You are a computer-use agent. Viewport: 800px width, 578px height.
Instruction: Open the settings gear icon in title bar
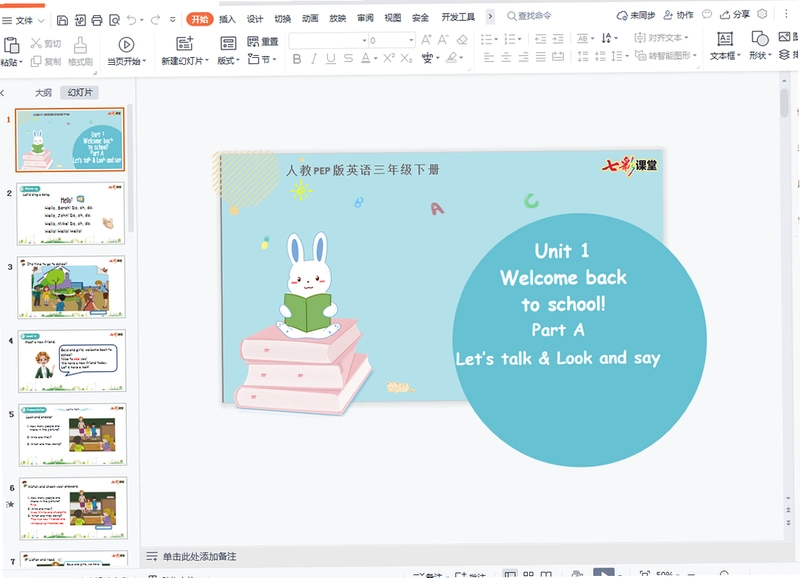[x=762, y=14]
